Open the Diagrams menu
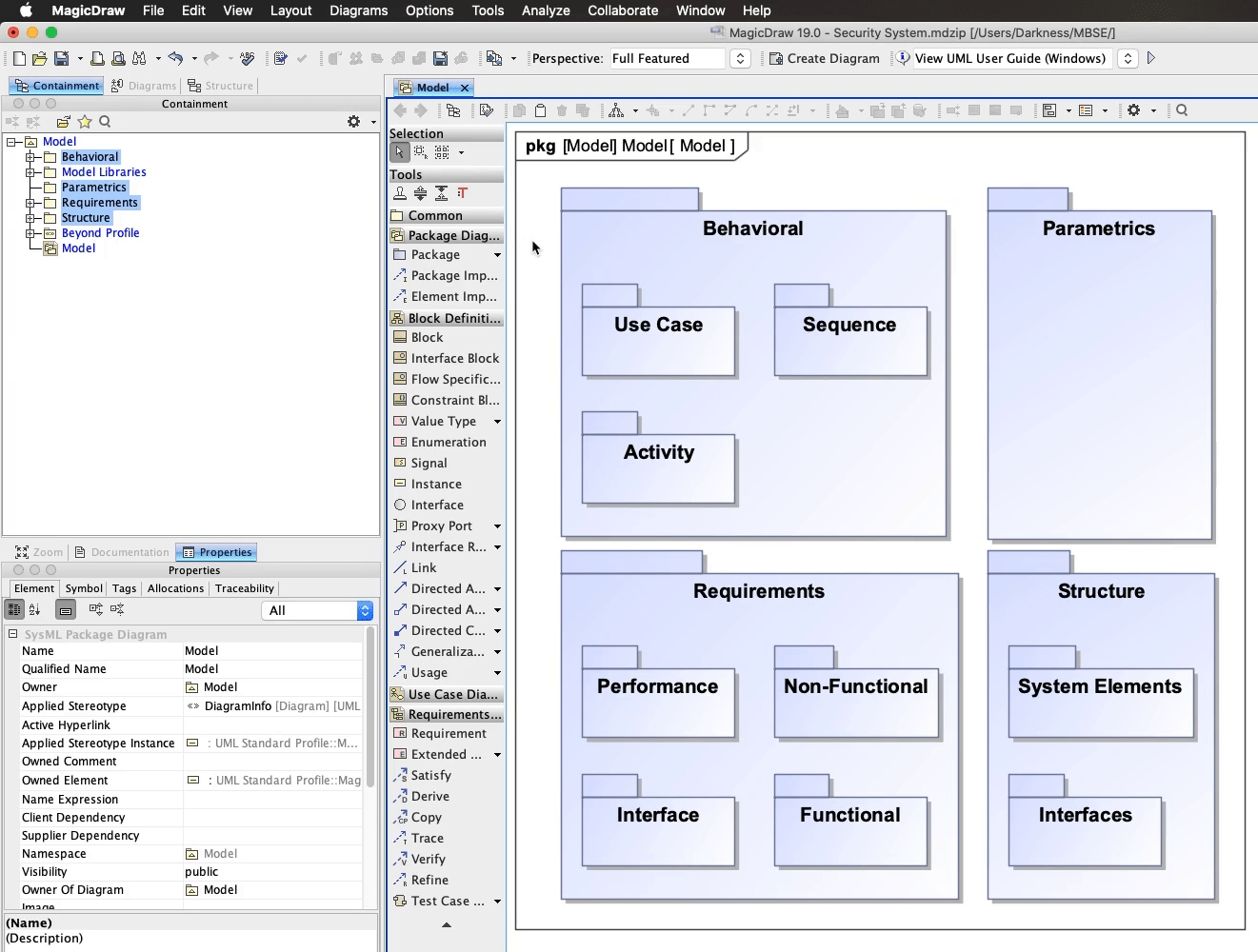The width and height of the screenshot is (1258, 952). 358,10
